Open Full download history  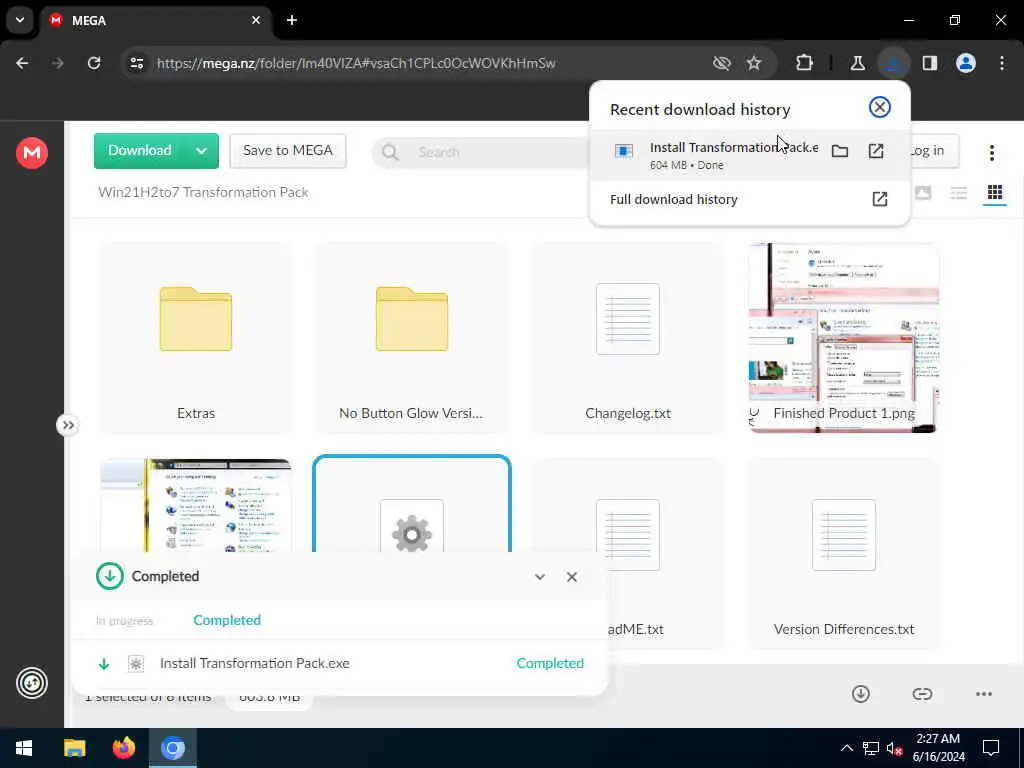(748, 199)
